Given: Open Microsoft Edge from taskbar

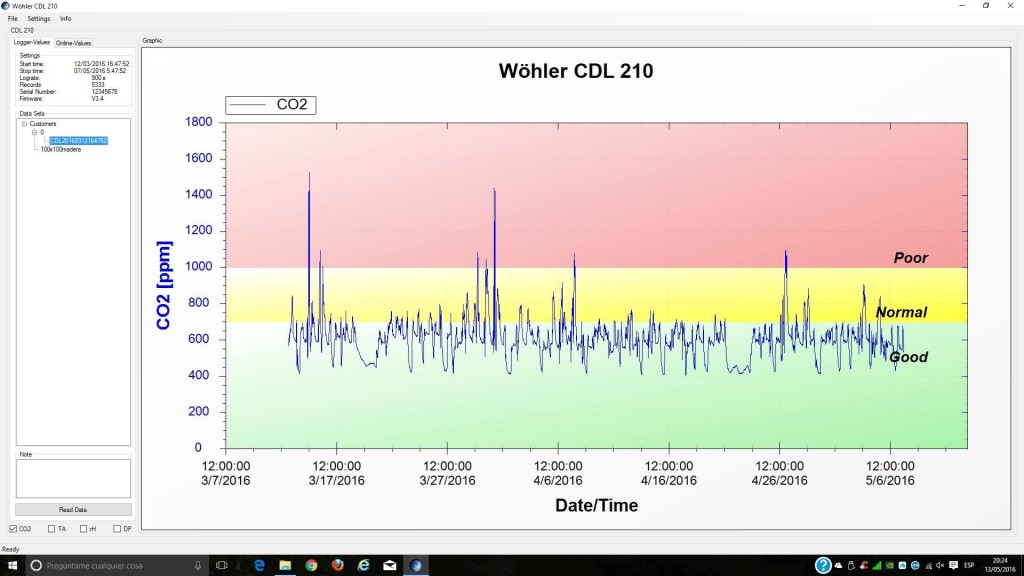Looking at the screenshot, I should click(259, 566).
